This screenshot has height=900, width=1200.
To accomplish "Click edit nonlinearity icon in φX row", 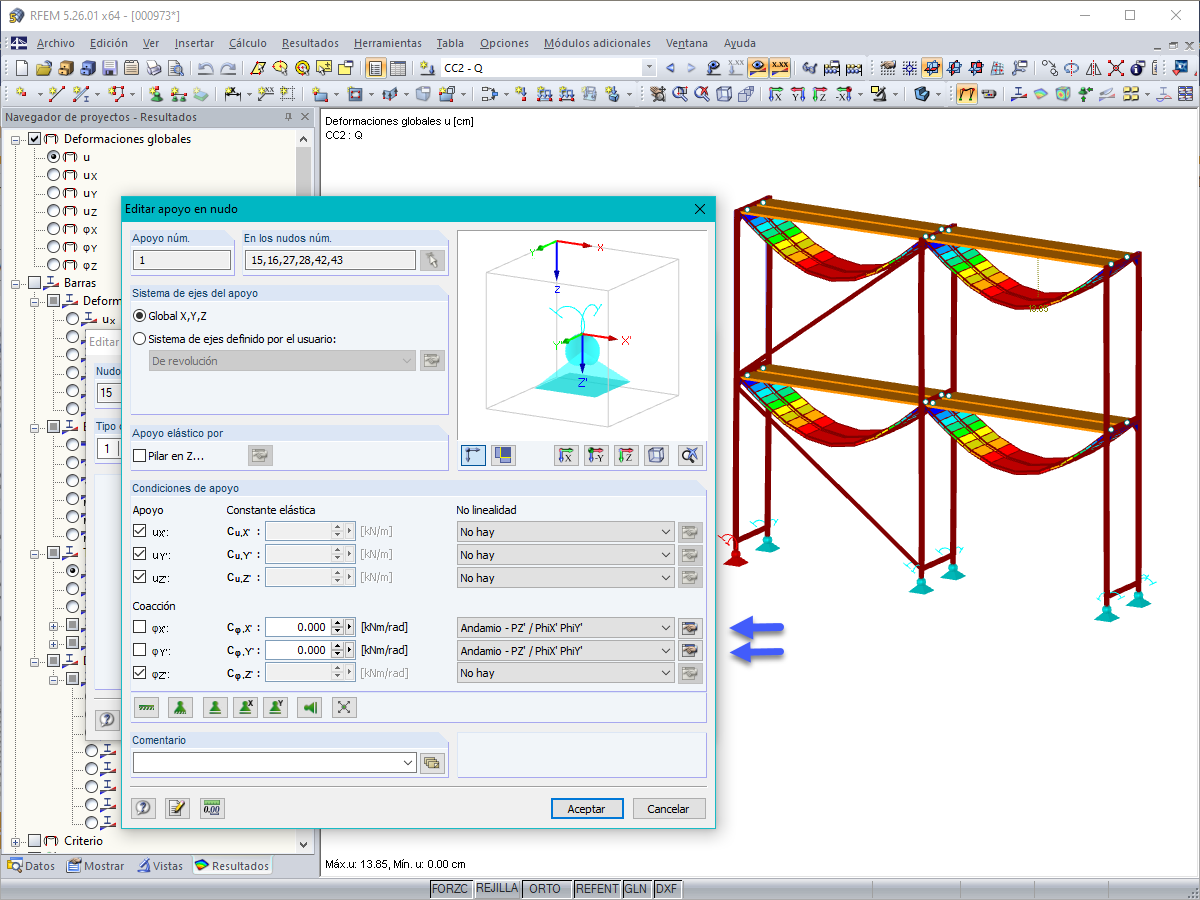I will click(690, 628).
